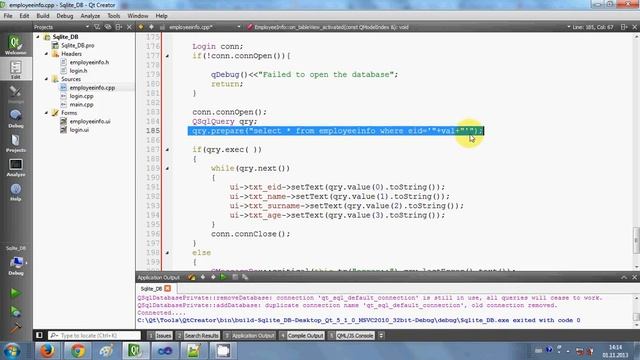Stop the running program in output pane

(235, 277)
